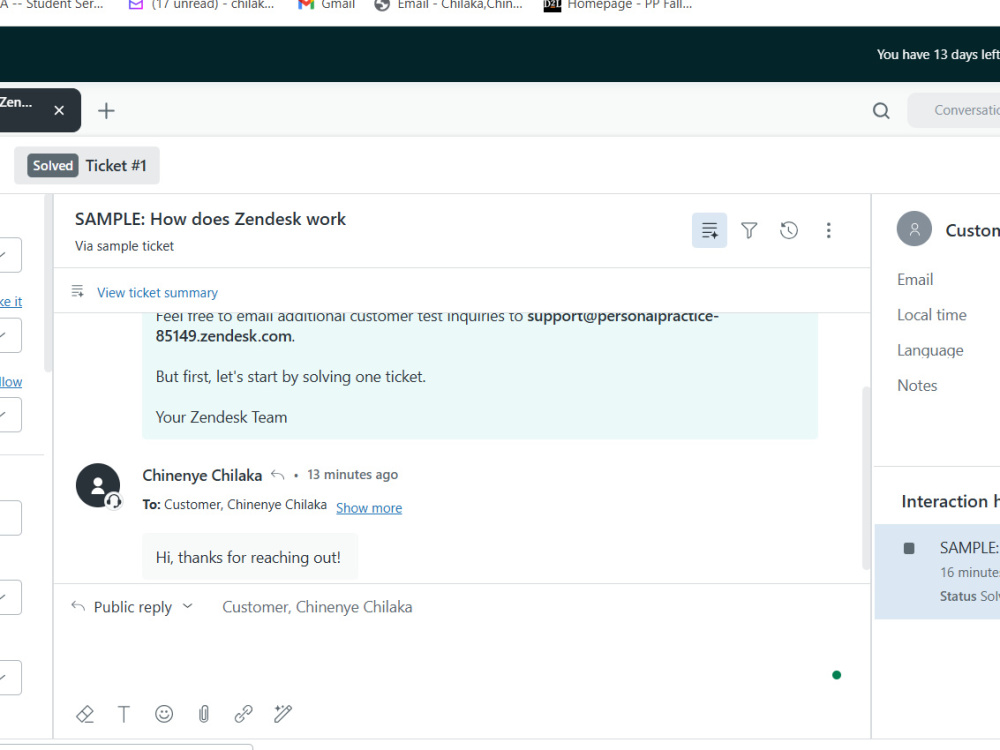
Task: Click the conversation vertical scrollbar
Action: click(866, 478)
